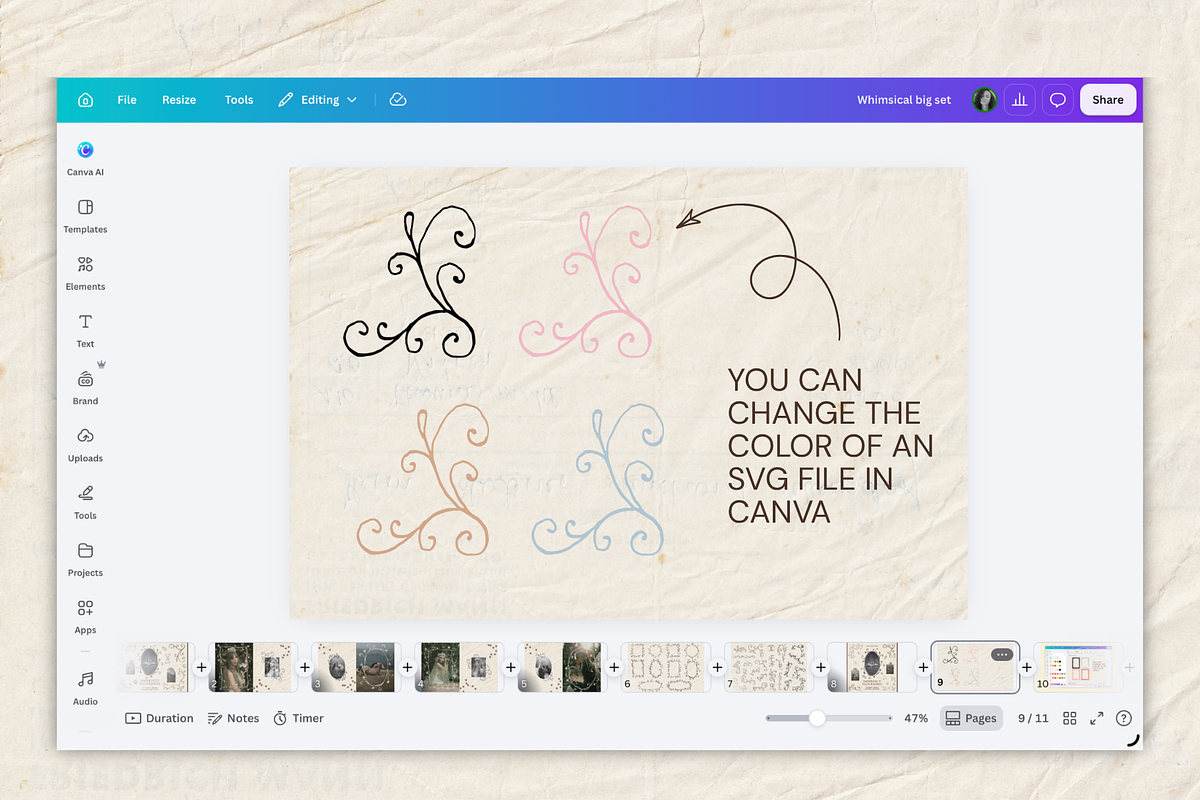Select the "YOU CAN CHANGE THE COLOR" text box
The width and height of the screenshot is (1200, 800).
(x=831, y=446)
